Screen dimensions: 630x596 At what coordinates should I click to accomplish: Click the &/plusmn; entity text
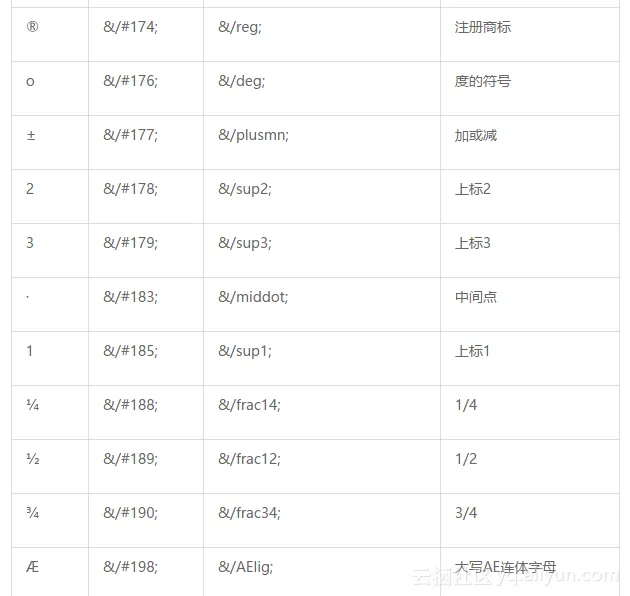(x=253, y=135)
